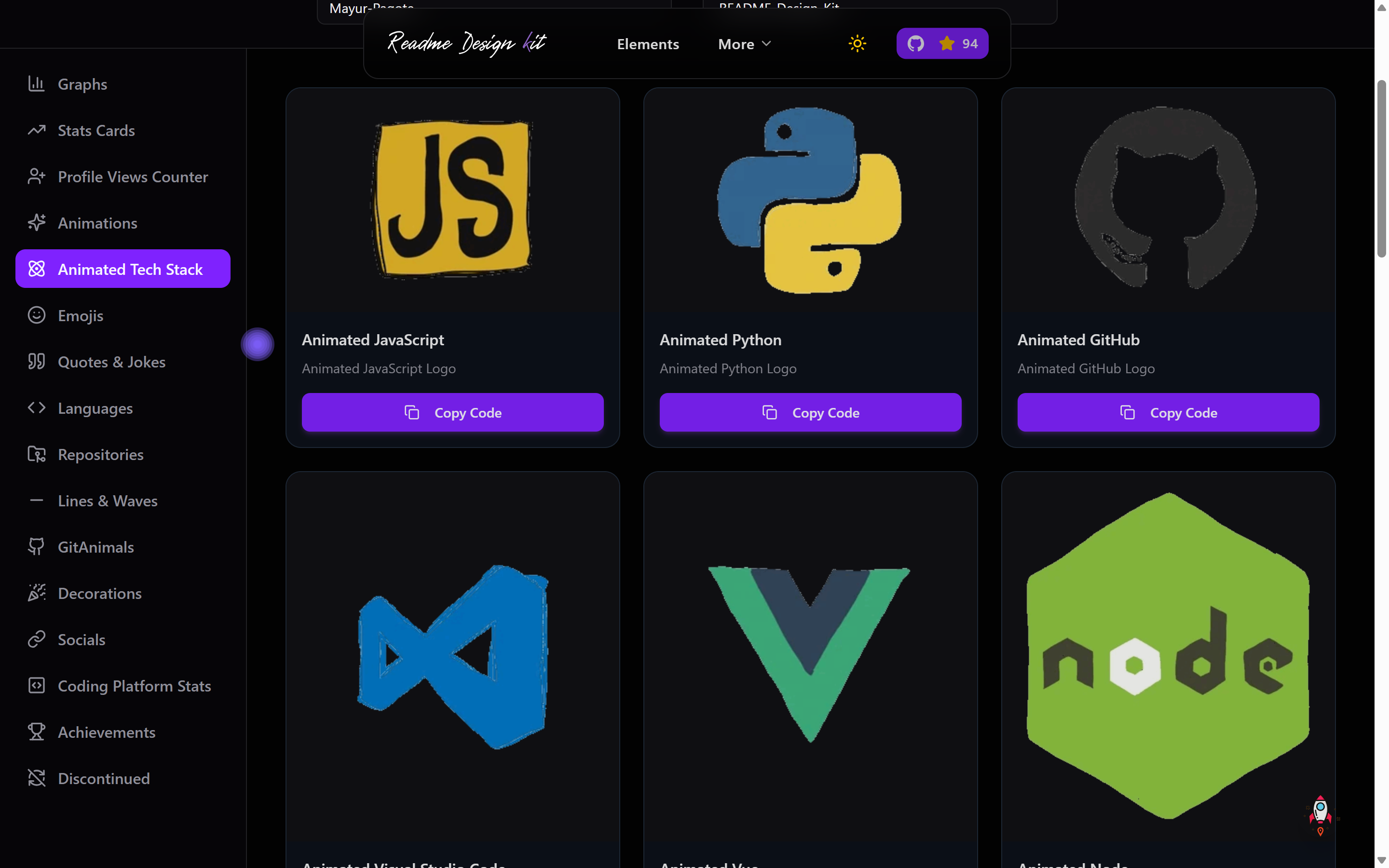
Task: Click the Animated Python logo thumbnail
Action: (x=810, y=200)
